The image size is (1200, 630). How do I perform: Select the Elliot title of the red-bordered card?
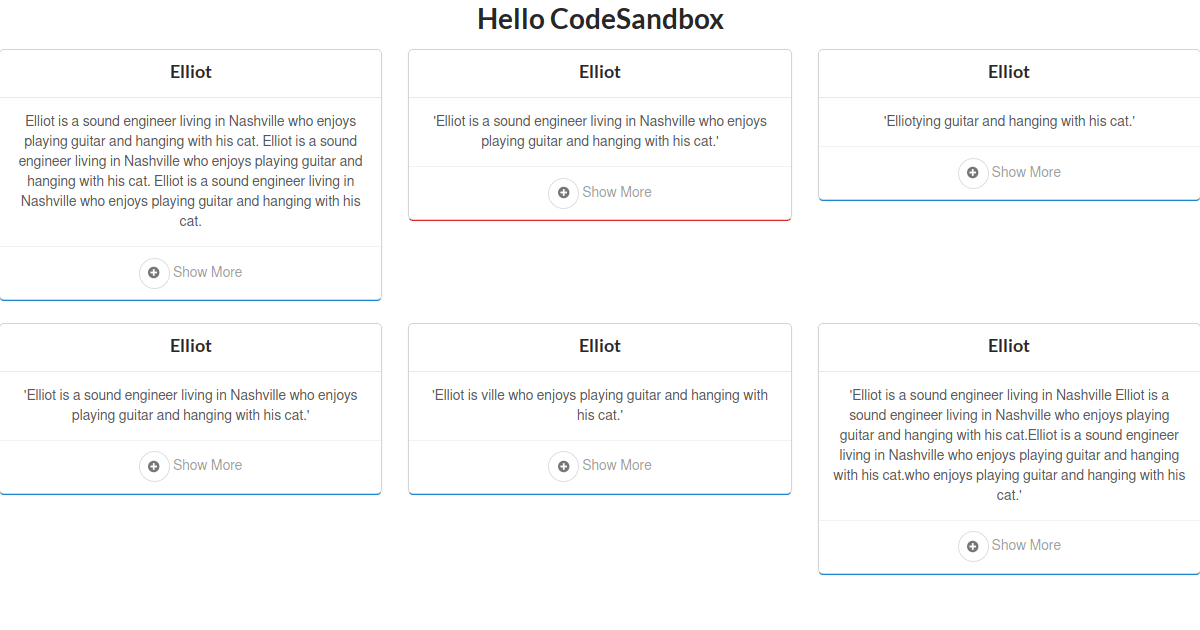(x=599, y=72)
